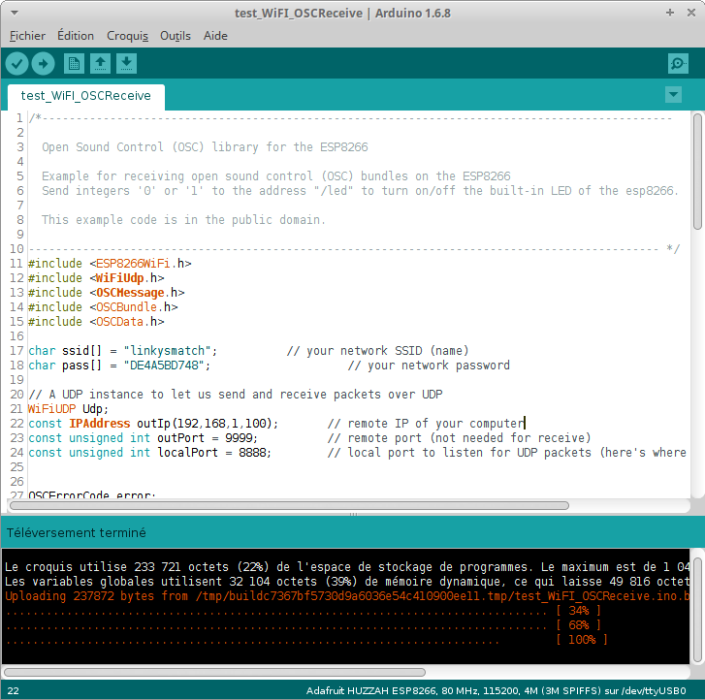Image resolution: width=705 pixels, height=700 pixels.
Task: Select the test_WiFI_OSCReceive tab
Action: point(86,96)
